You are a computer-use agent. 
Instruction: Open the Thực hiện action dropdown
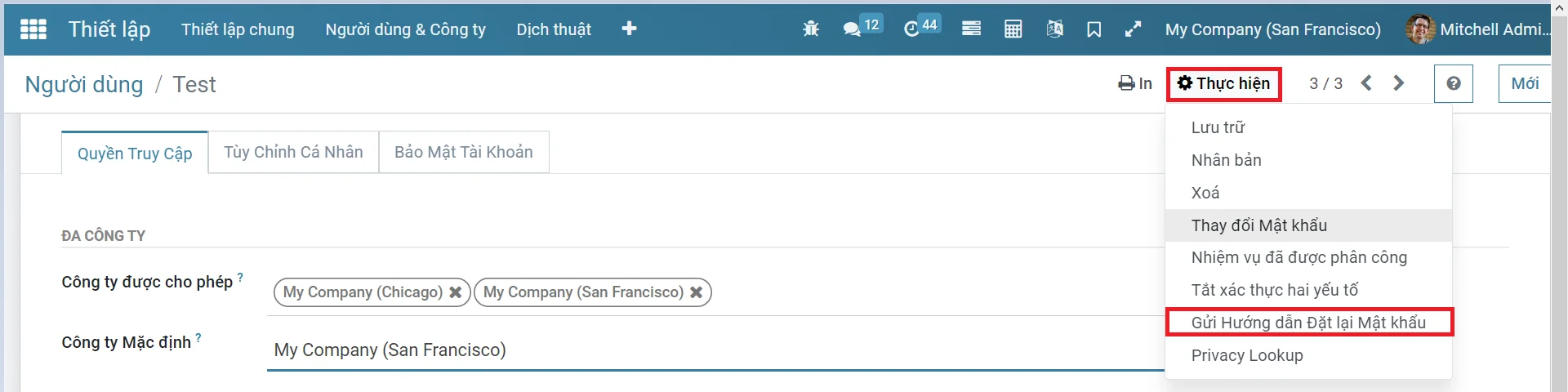[1223, 84]
